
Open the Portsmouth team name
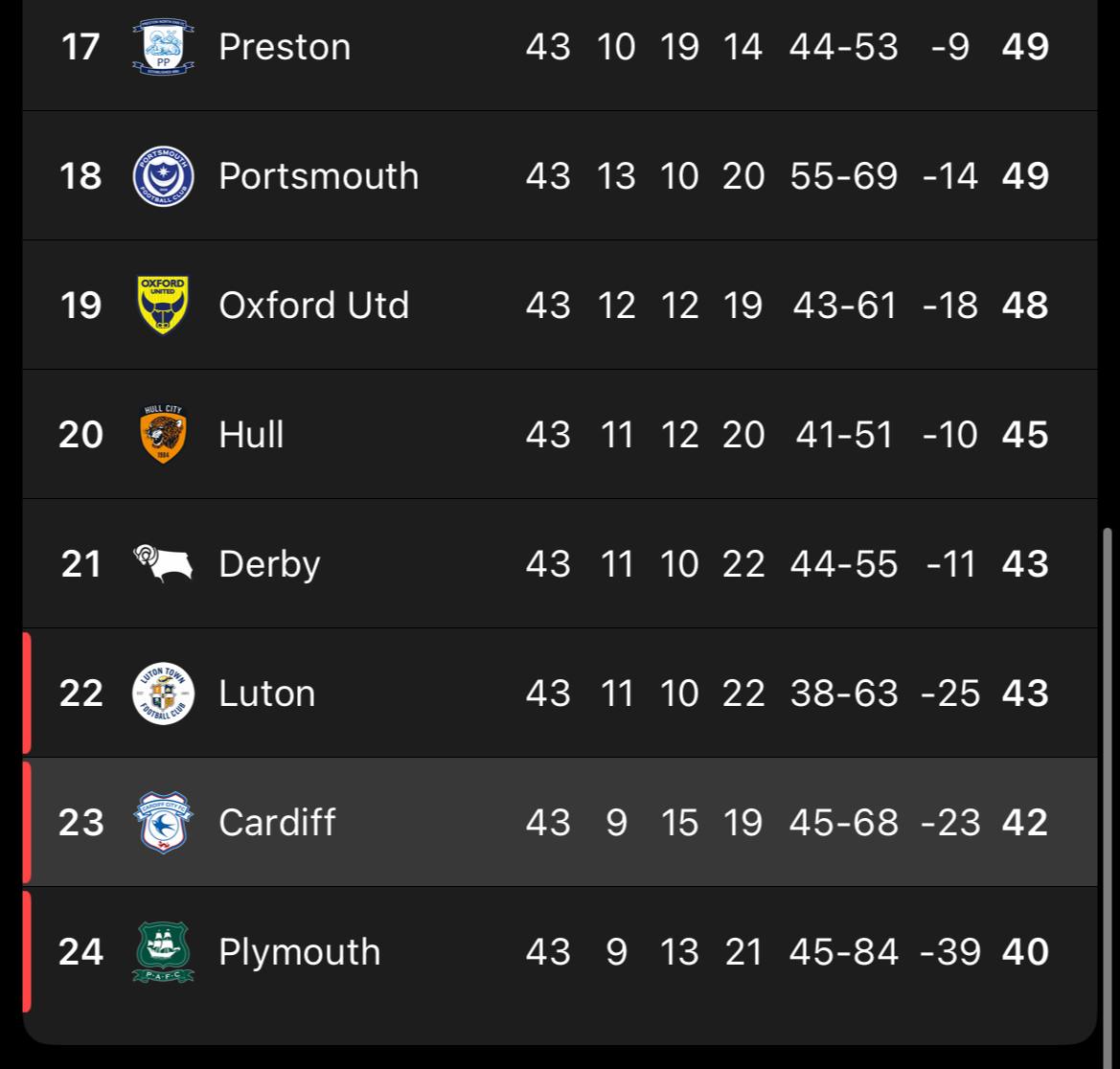pos(319,176)
